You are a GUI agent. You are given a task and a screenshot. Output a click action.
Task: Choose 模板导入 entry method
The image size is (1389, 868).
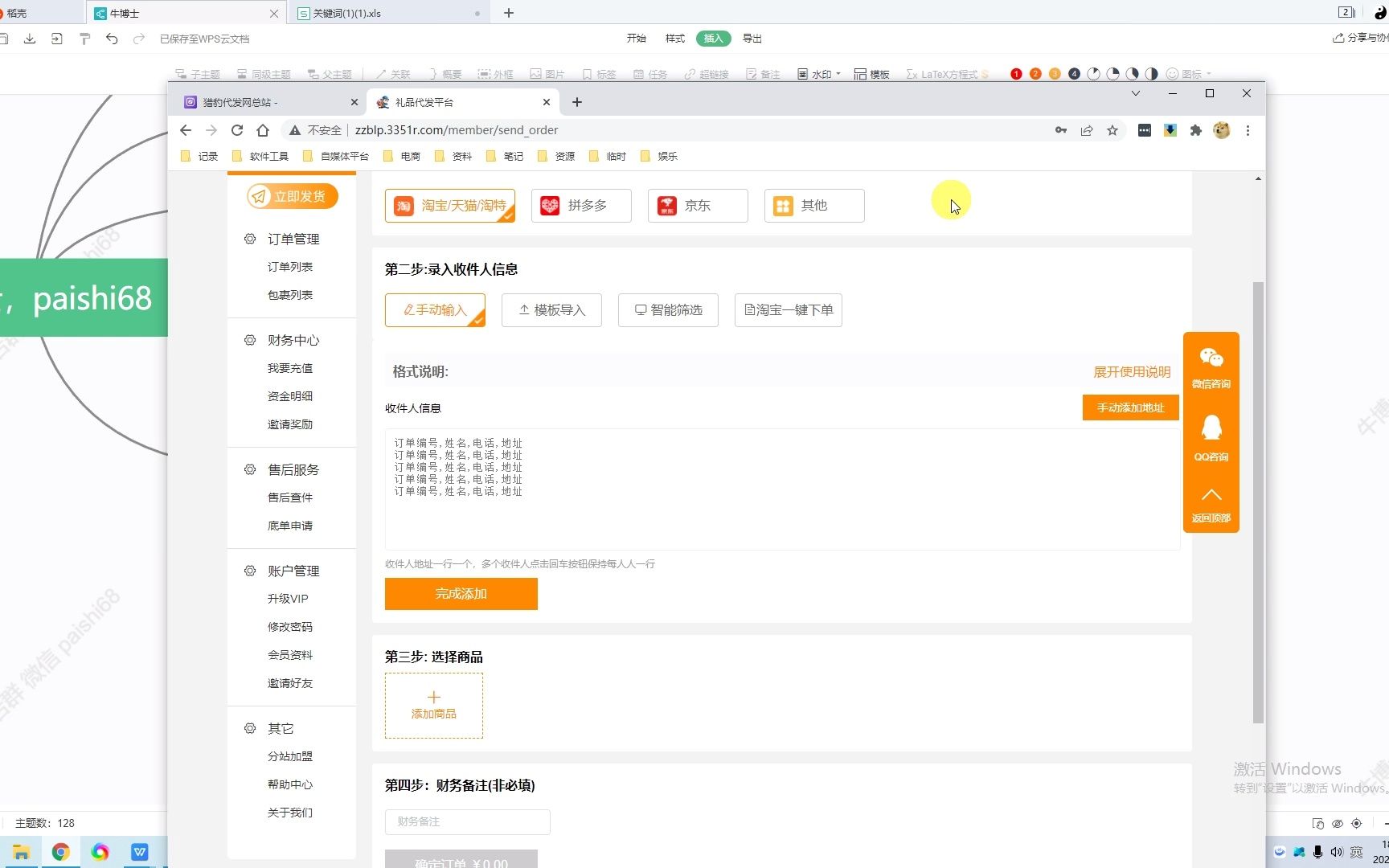pyautogui.click(x=551, y=310)
